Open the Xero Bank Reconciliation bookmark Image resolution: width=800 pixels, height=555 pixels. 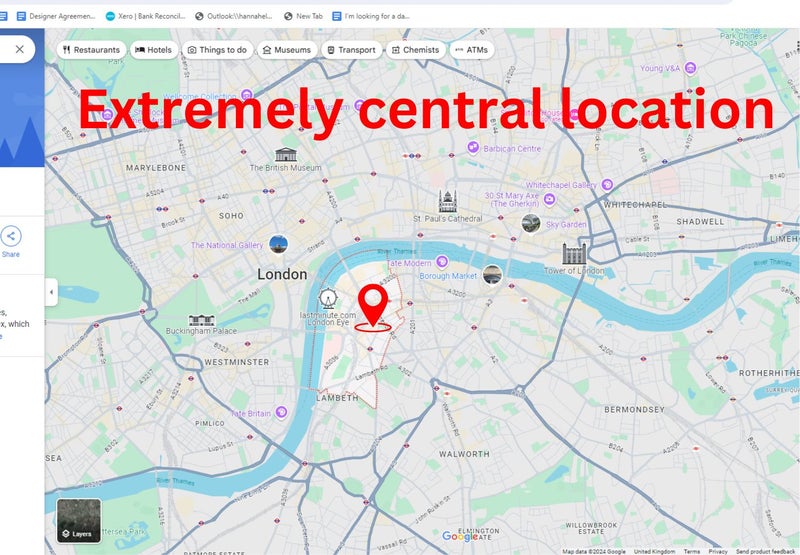coord(145,16)
